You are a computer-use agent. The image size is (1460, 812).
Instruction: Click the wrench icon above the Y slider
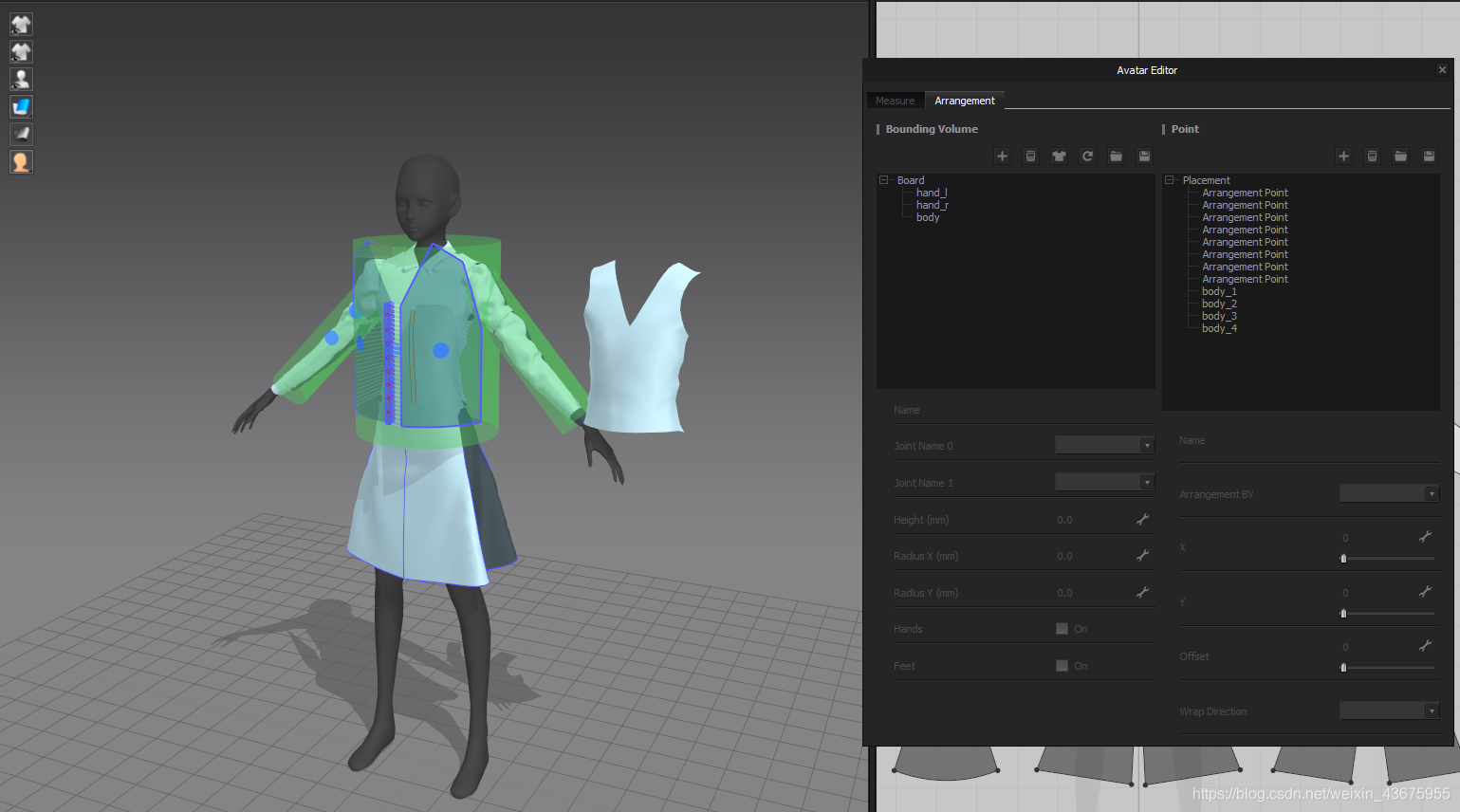[1425, 591]
